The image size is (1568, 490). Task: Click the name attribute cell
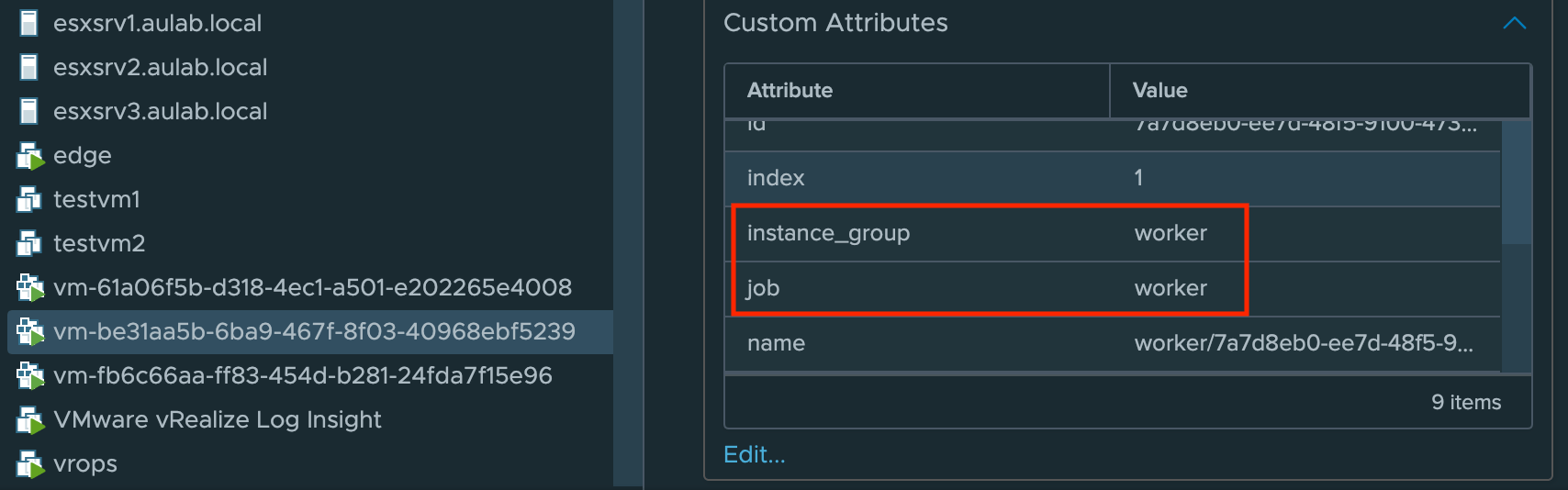776,343
